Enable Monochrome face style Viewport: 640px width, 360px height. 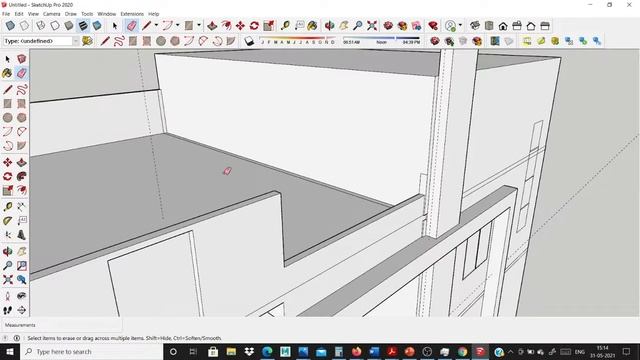point(97,26)
